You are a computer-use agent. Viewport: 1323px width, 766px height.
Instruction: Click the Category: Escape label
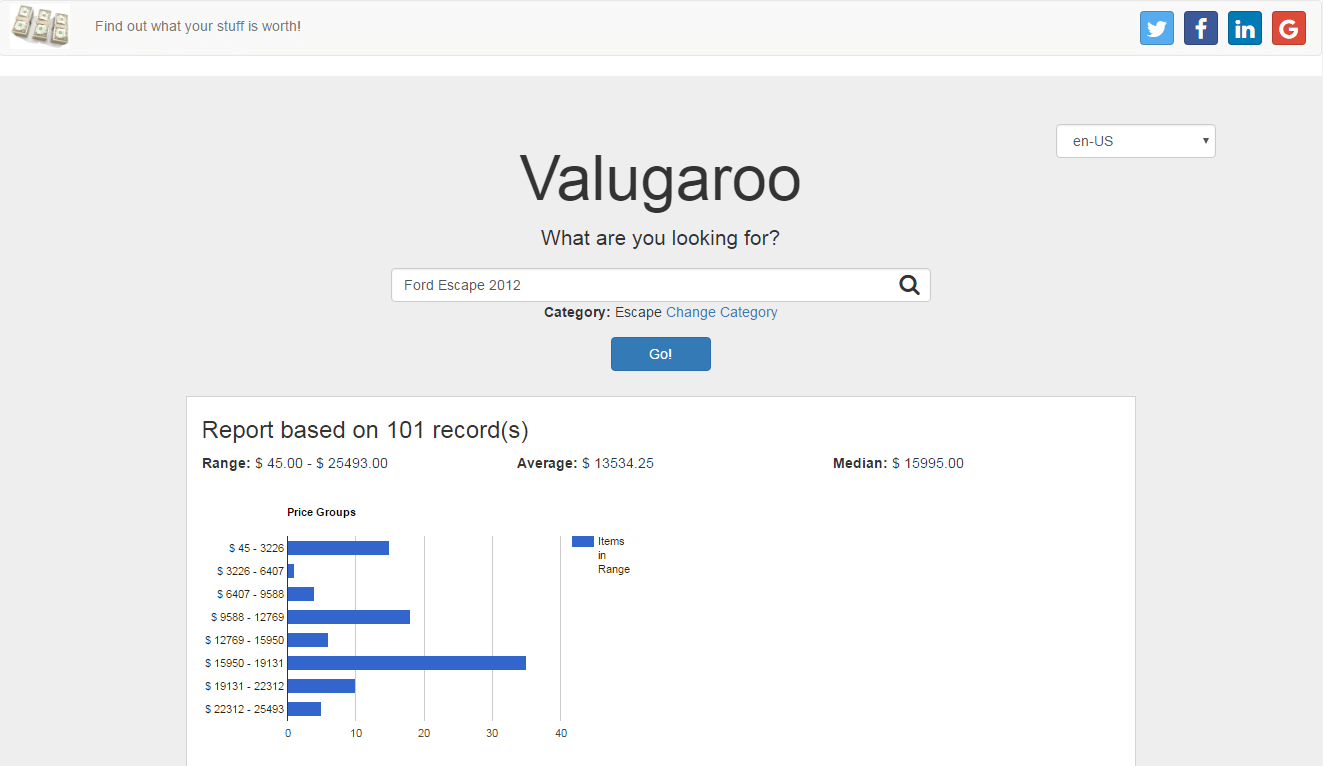[603, 312]
